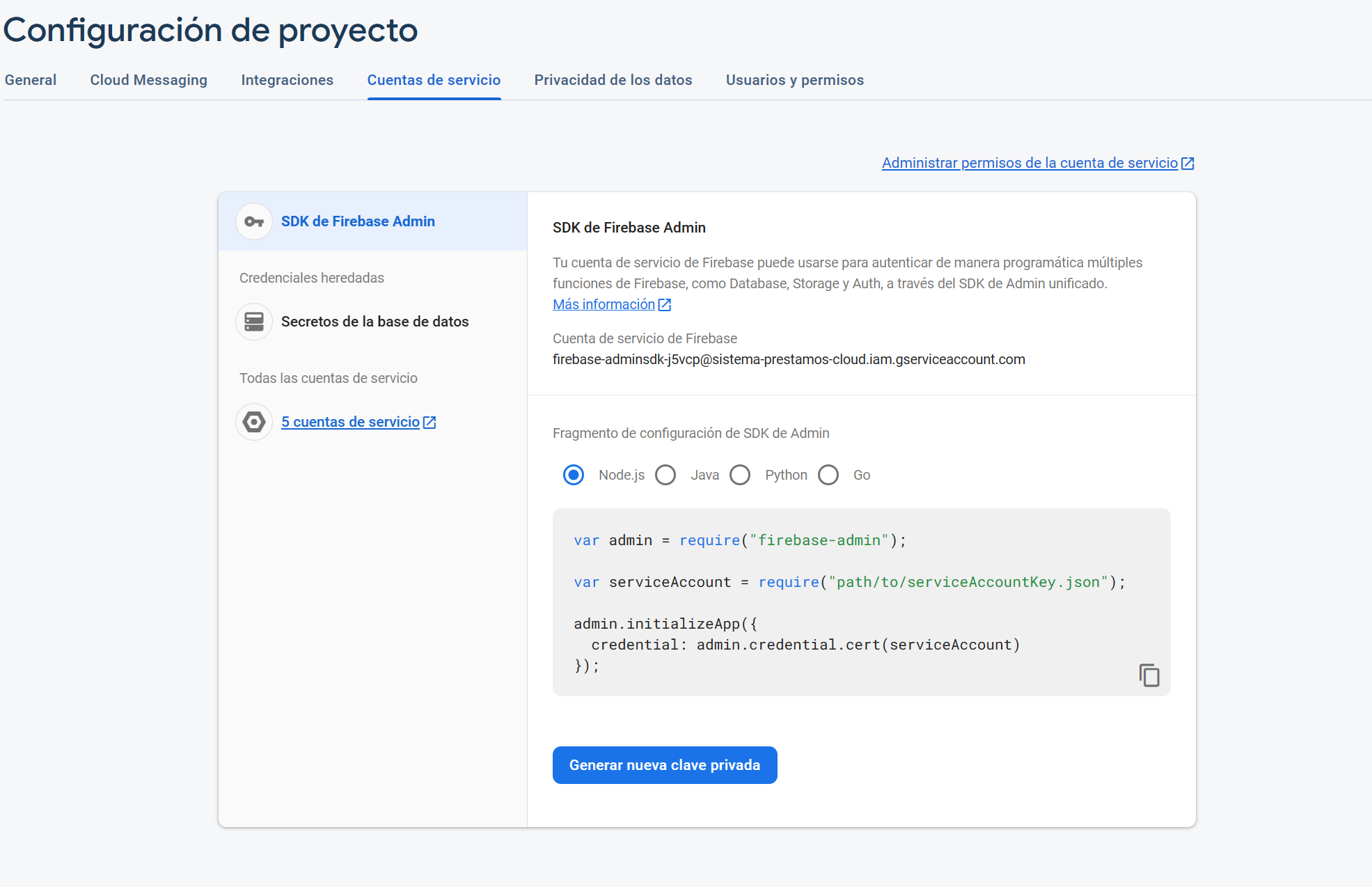The image size is (1372, 887).
Task: Click Generar nueva clave privada button
Action: (665, 765)
